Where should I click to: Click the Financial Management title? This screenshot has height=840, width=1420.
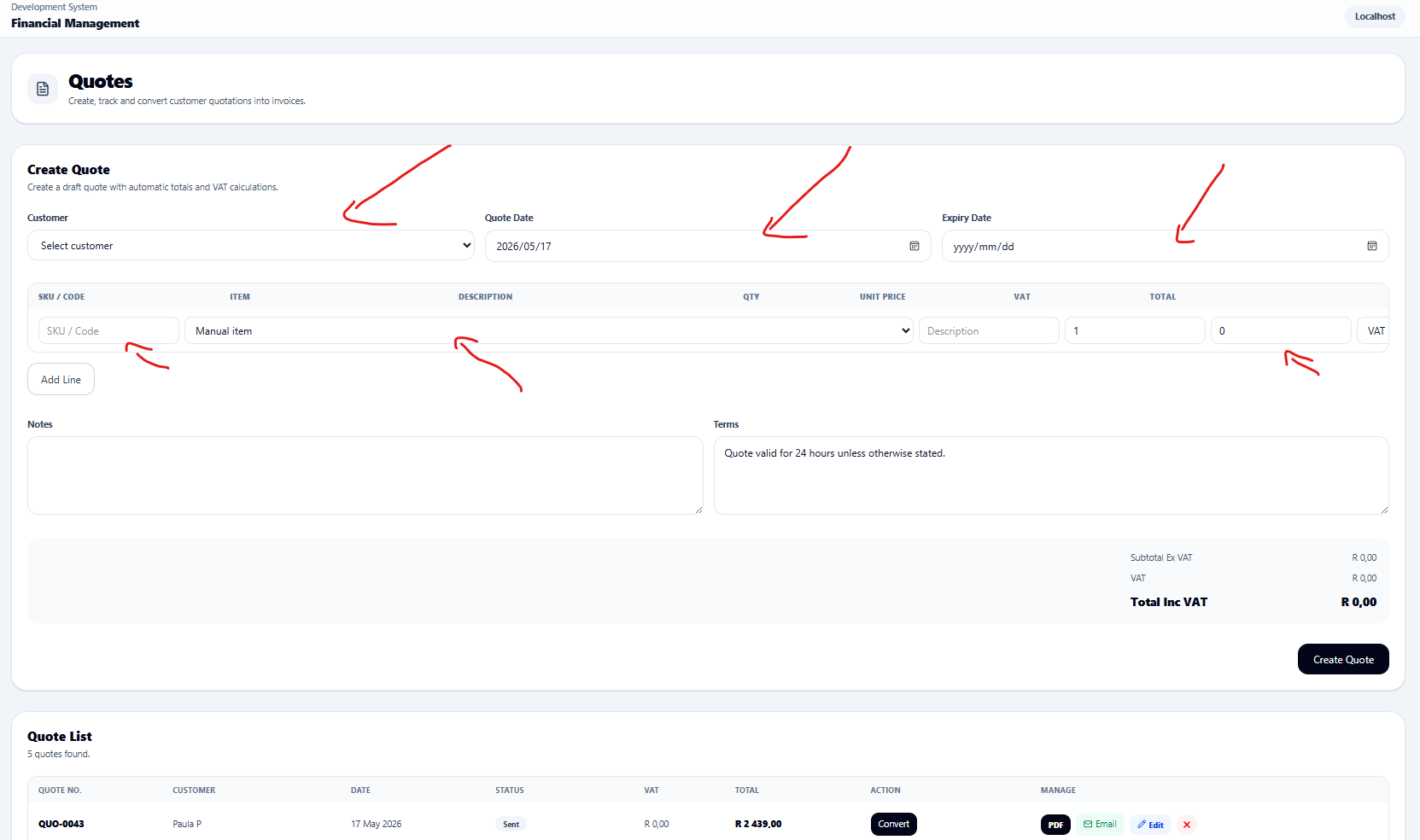click(x=75, y=23)
